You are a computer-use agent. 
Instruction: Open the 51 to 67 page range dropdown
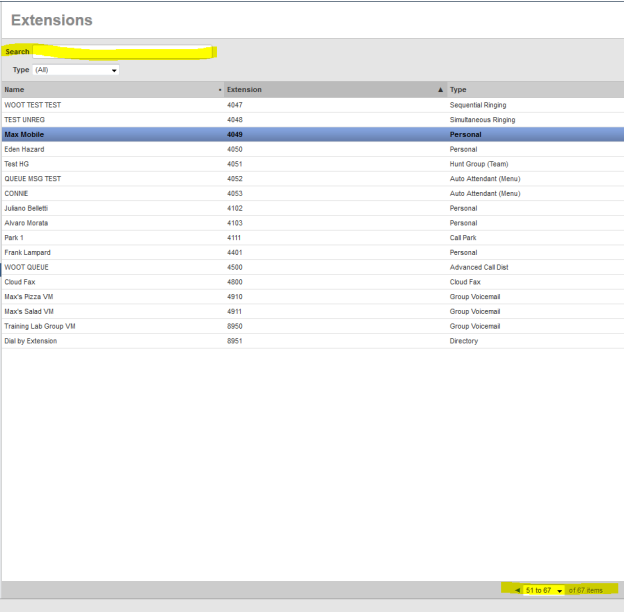(x=544, y=590)
